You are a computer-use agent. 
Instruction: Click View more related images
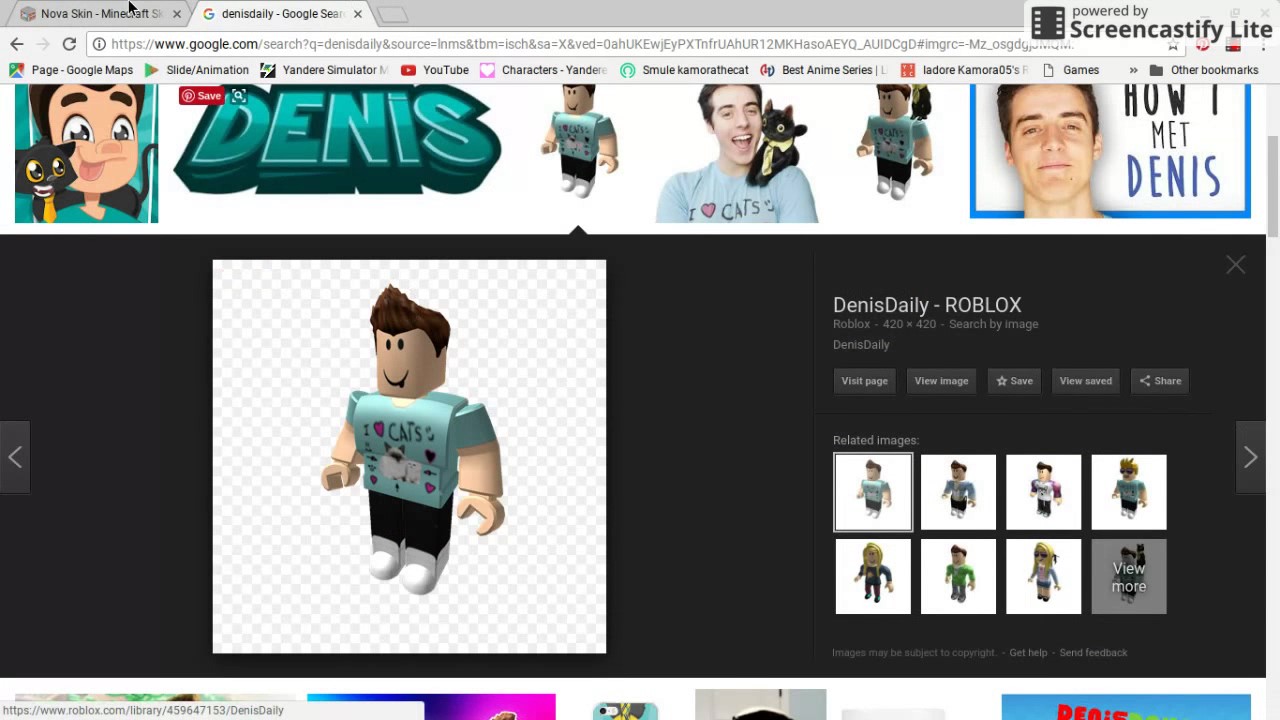coord(1129,576)
